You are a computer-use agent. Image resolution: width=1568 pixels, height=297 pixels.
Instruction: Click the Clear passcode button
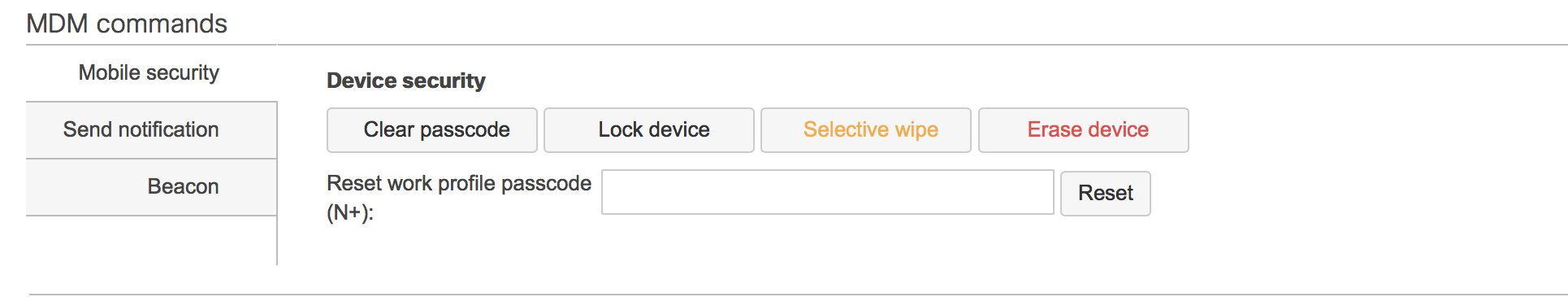click(432, 130)
